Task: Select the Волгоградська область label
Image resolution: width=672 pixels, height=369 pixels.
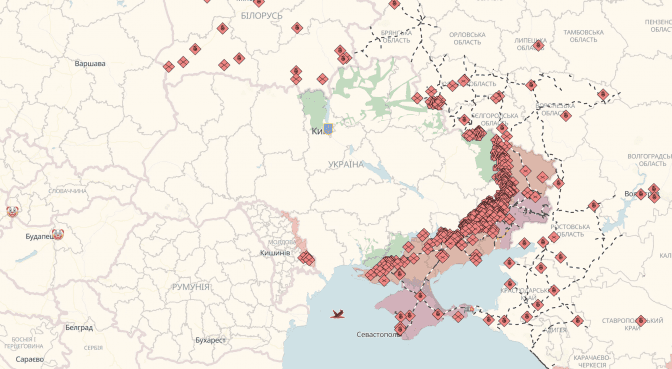Action: pos(649,160)
